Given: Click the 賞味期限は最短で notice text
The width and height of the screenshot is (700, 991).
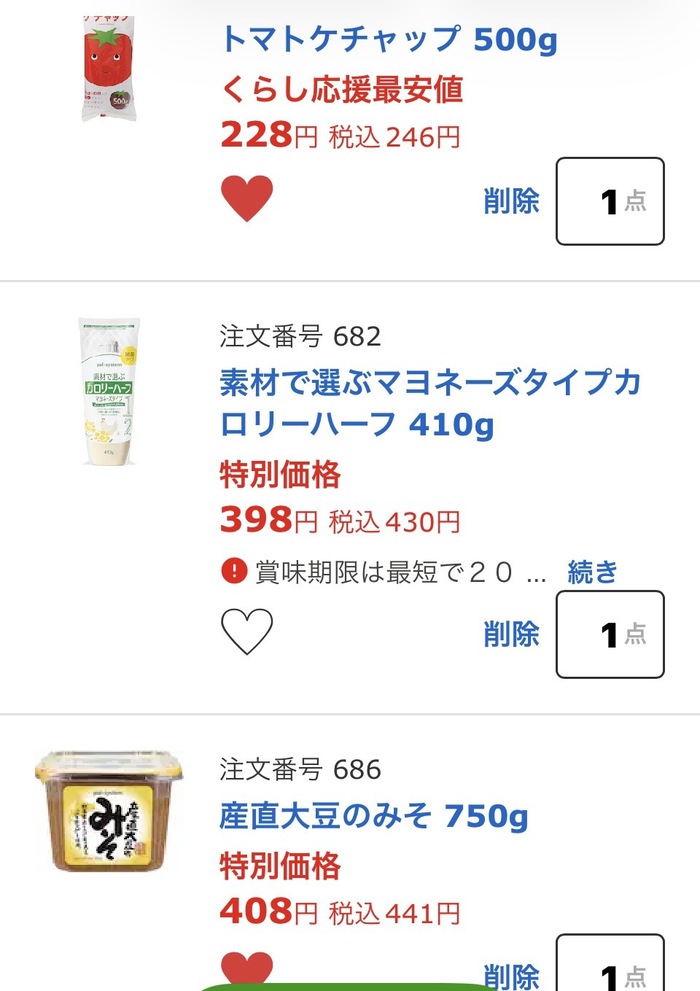Looking at the screenshot, I should point(401,573).
